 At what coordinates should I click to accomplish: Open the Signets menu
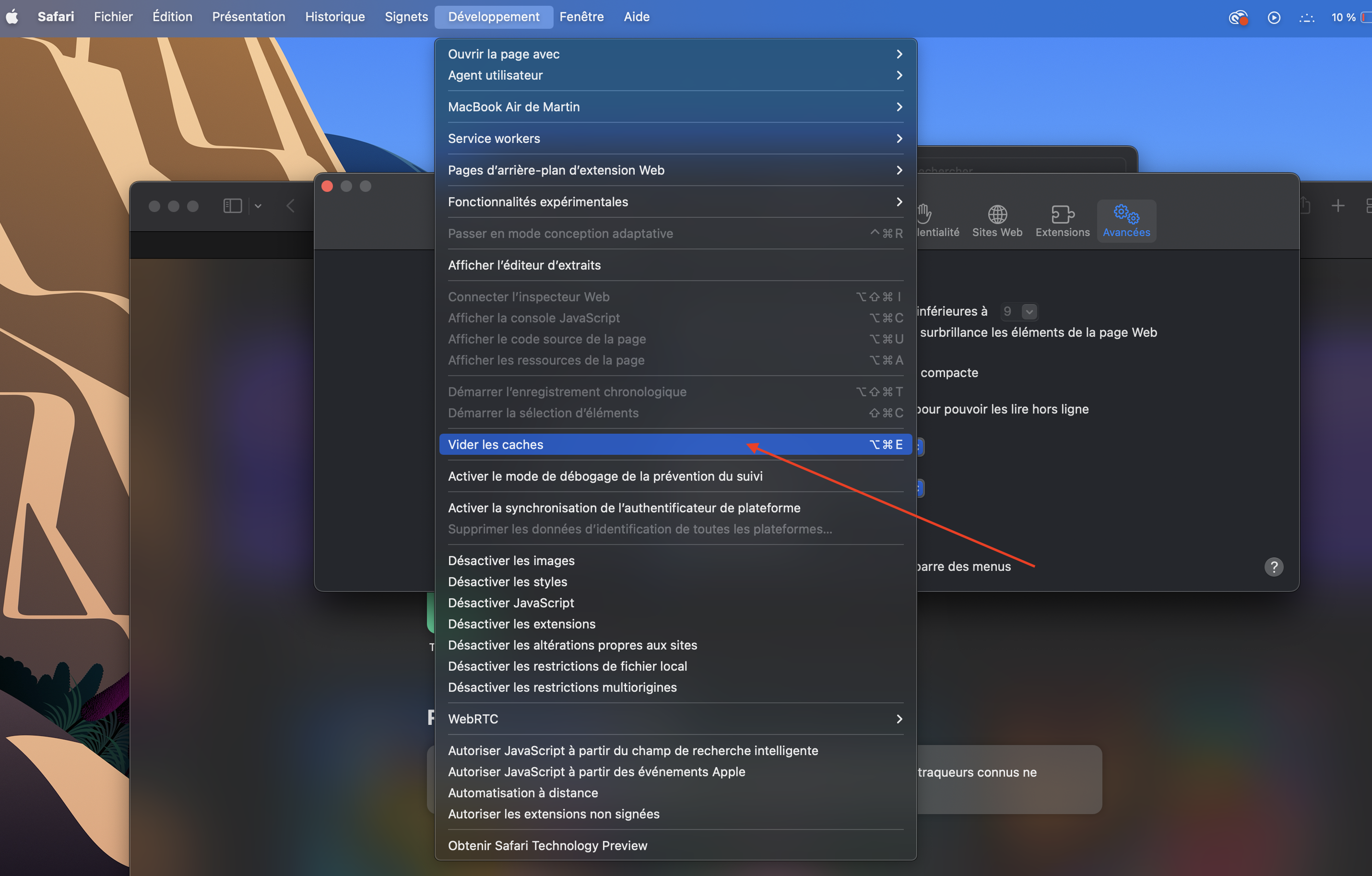pyautogui.click(x=406, y=16)
